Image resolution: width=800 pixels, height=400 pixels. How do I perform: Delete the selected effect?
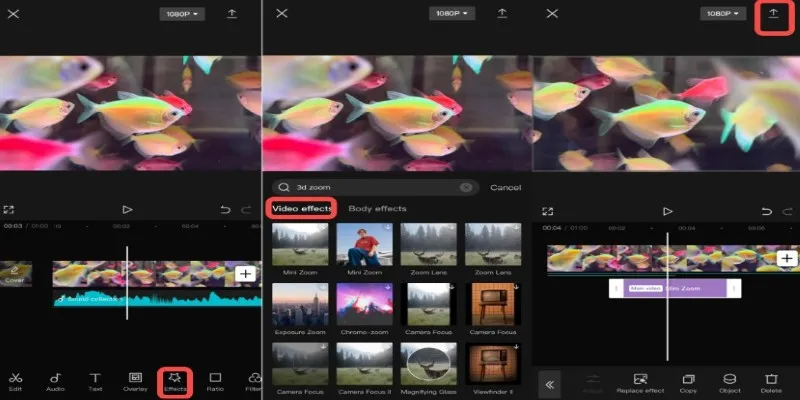(x=771, y=383)
